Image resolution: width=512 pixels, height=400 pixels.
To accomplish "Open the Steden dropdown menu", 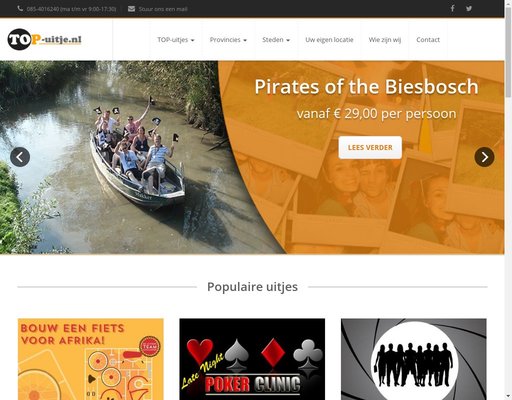I will [276, 40].
